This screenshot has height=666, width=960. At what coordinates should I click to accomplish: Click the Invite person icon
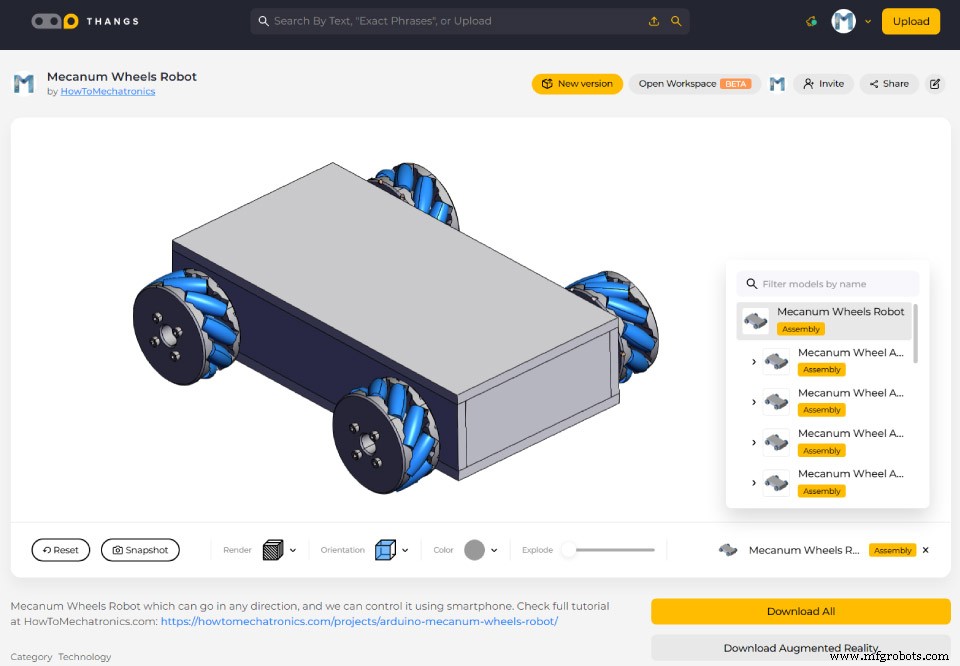tap(807, 84)
